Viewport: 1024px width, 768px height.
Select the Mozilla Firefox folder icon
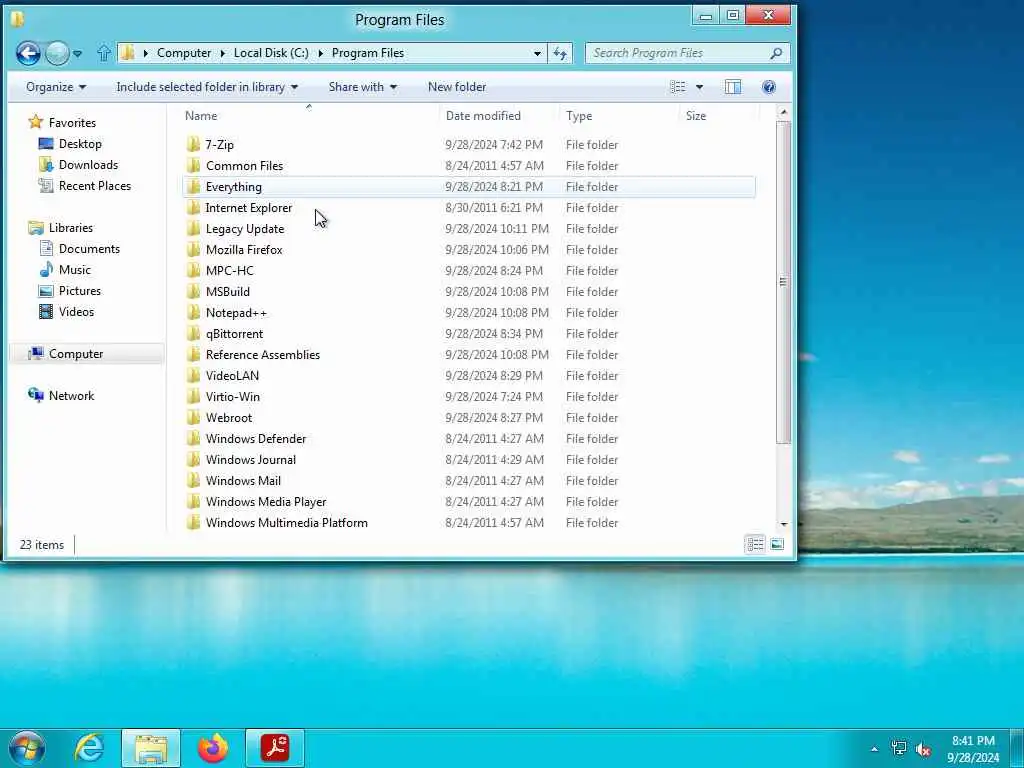(x=193, y=249)
